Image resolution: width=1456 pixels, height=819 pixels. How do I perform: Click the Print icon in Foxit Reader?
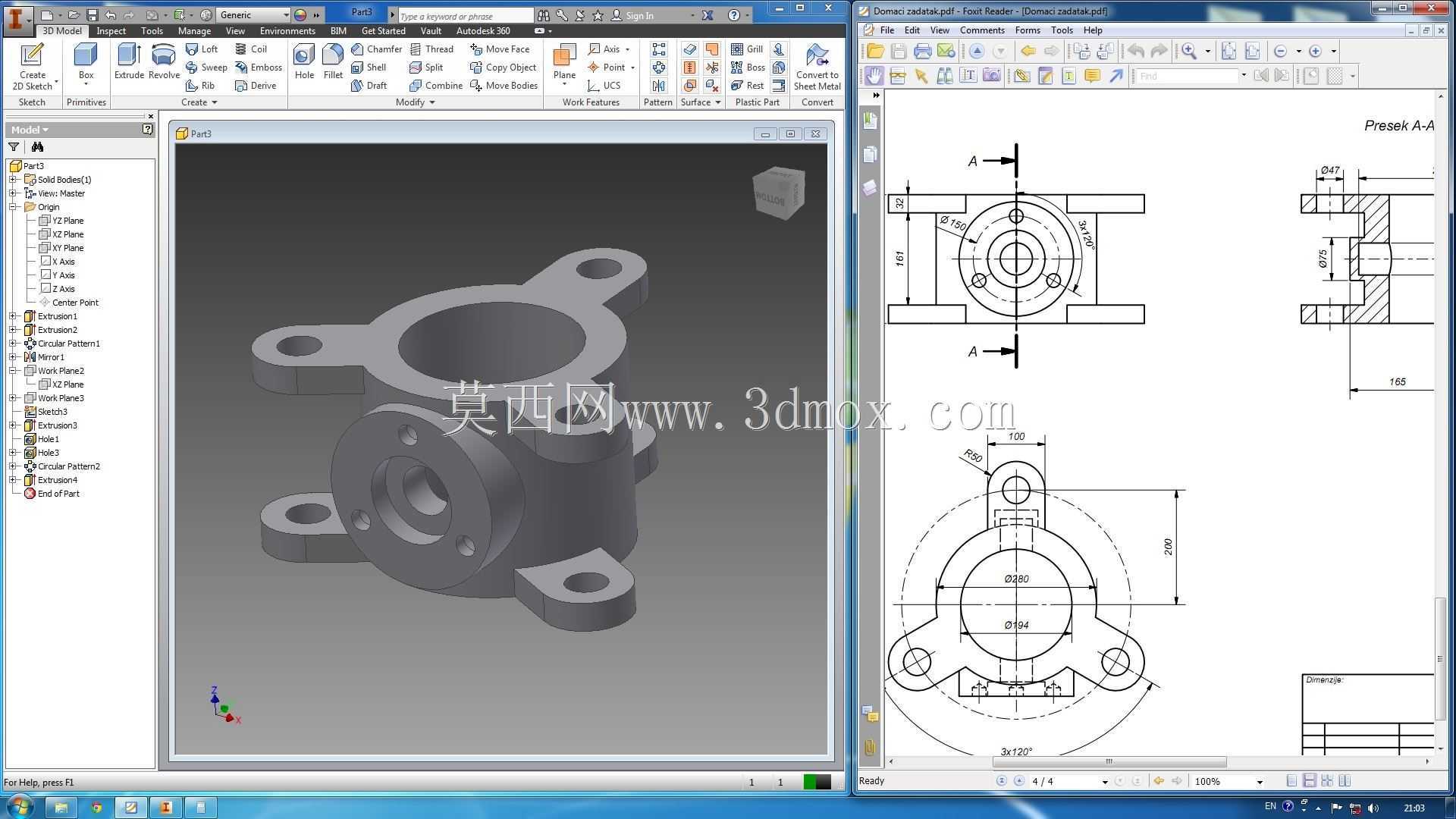922,51
